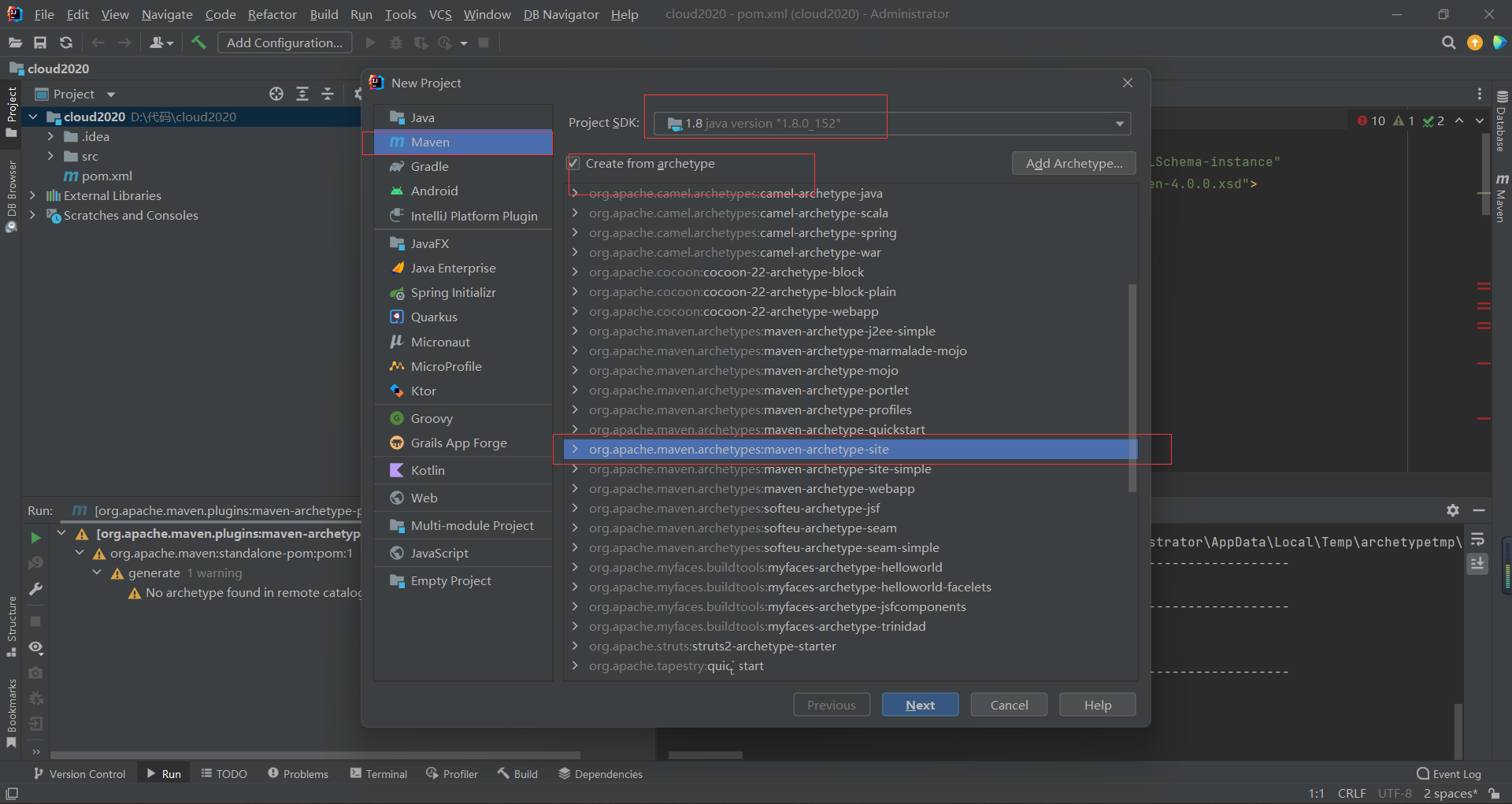Click Save All toolbar icon
The width and height of the screenshot is (1512, 804).
tap(40, 43)
